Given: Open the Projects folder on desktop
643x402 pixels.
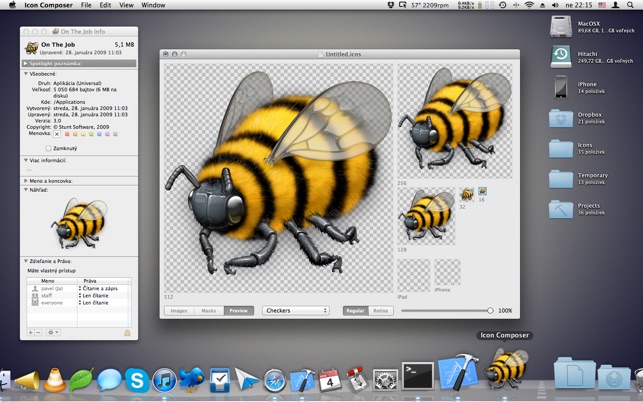Looking at the screenshot, I should tap(561, 209).
